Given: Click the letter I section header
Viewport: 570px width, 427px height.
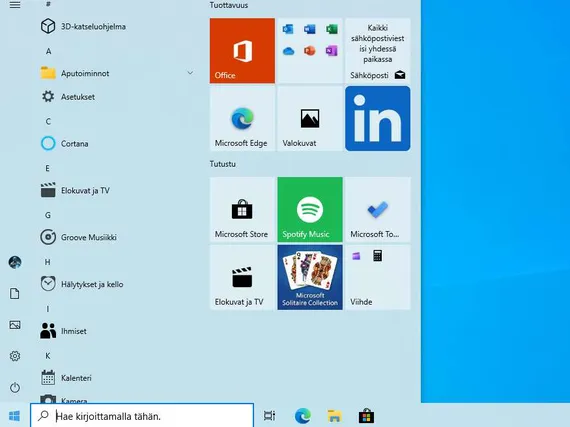Looking at the screenshot, I should (x=48, y=309).
